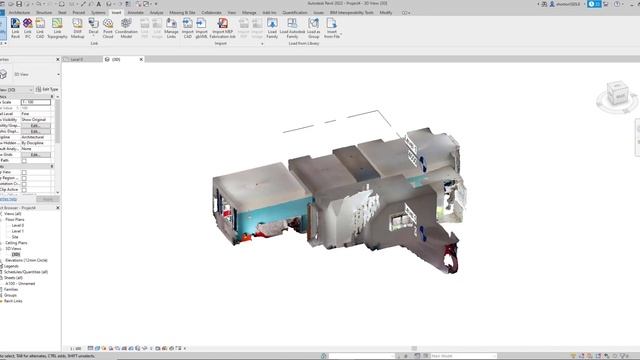Screen dimensions: 640x360
Task: Click the Save icon in quick access toolbar
Action: (x=19, y=4)
